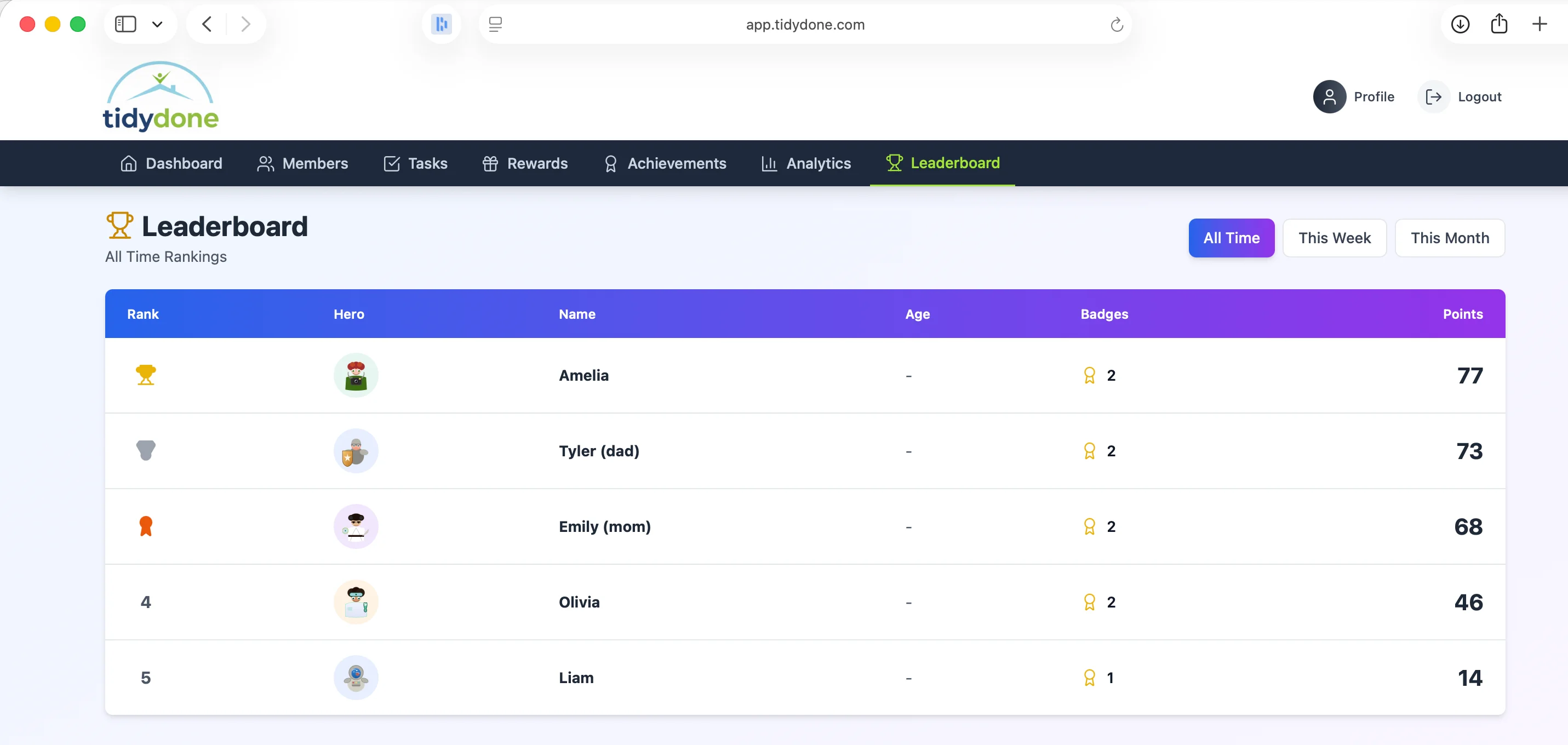Click Amelia's 77 points value
The width and height of the screenshot is (1568, 745).
click(x=1470, y=376)
